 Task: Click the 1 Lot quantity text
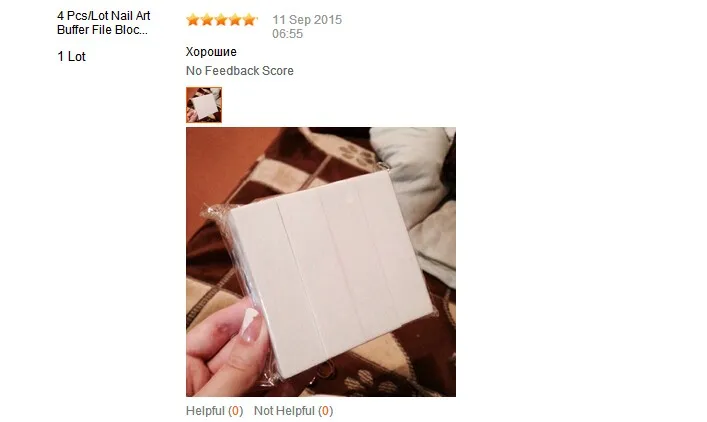[71, 56]
